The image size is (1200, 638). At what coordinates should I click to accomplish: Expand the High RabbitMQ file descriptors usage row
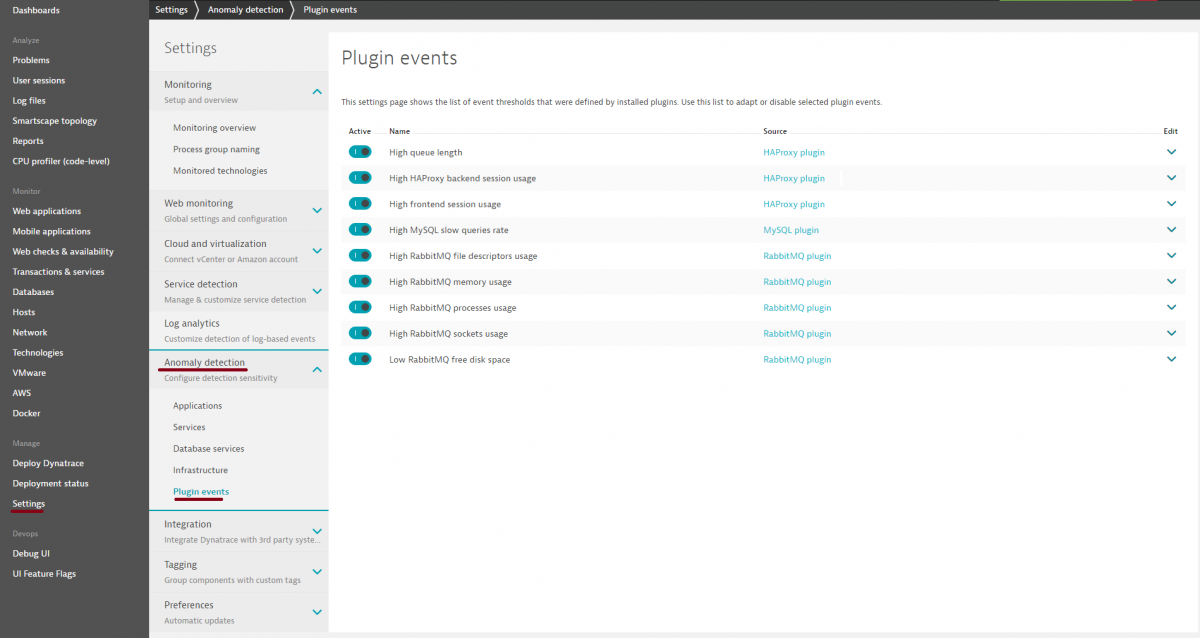click(x=1171, y=255)
